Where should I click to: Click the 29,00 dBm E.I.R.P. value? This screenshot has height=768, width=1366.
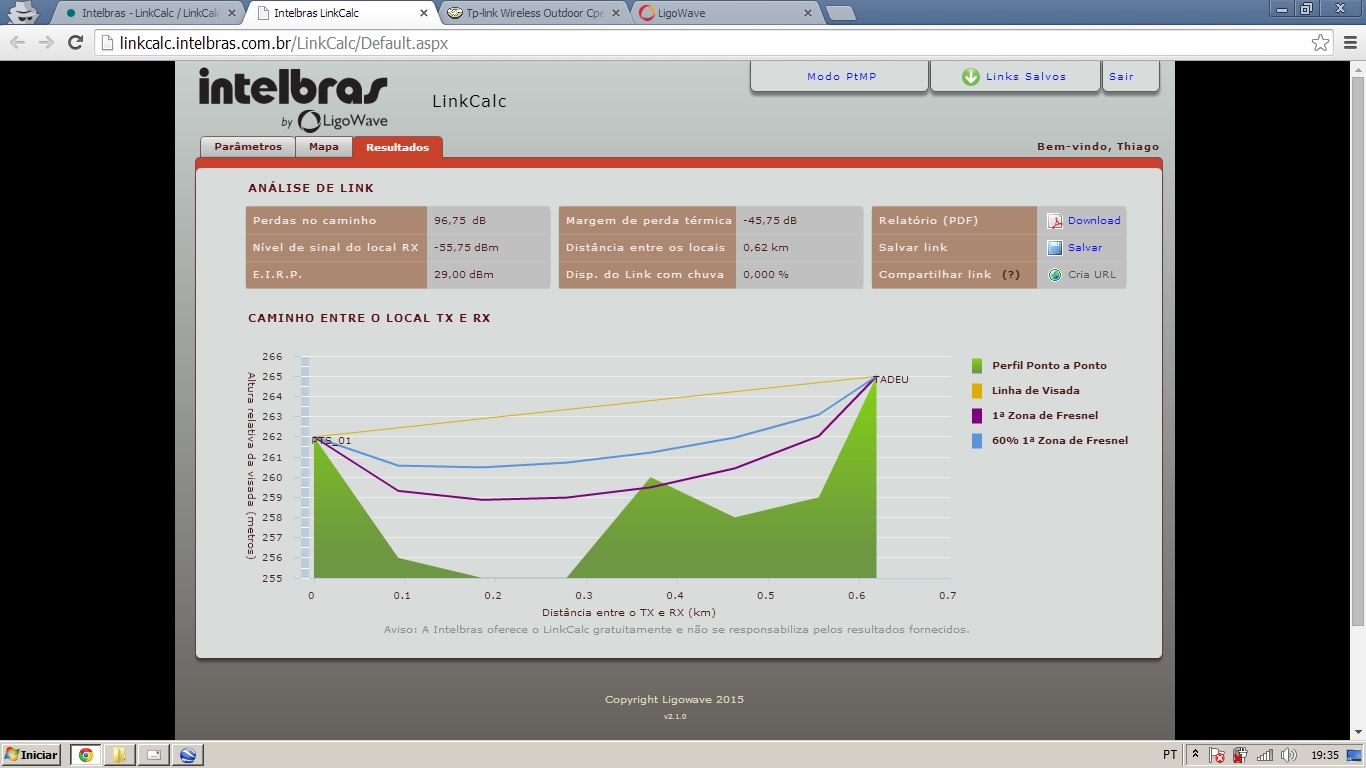pos(464,275)
